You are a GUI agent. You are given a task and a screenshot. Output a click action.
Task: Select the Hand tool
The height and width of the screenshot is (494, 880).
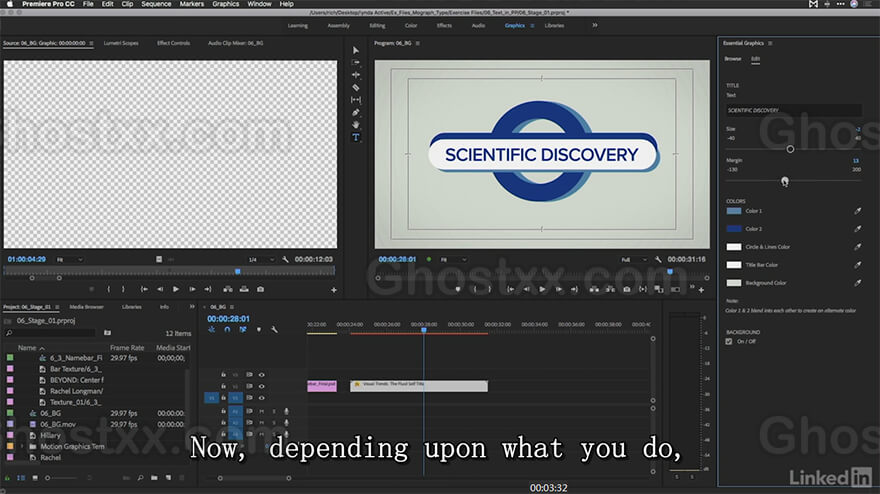click(x=356, y=125)
